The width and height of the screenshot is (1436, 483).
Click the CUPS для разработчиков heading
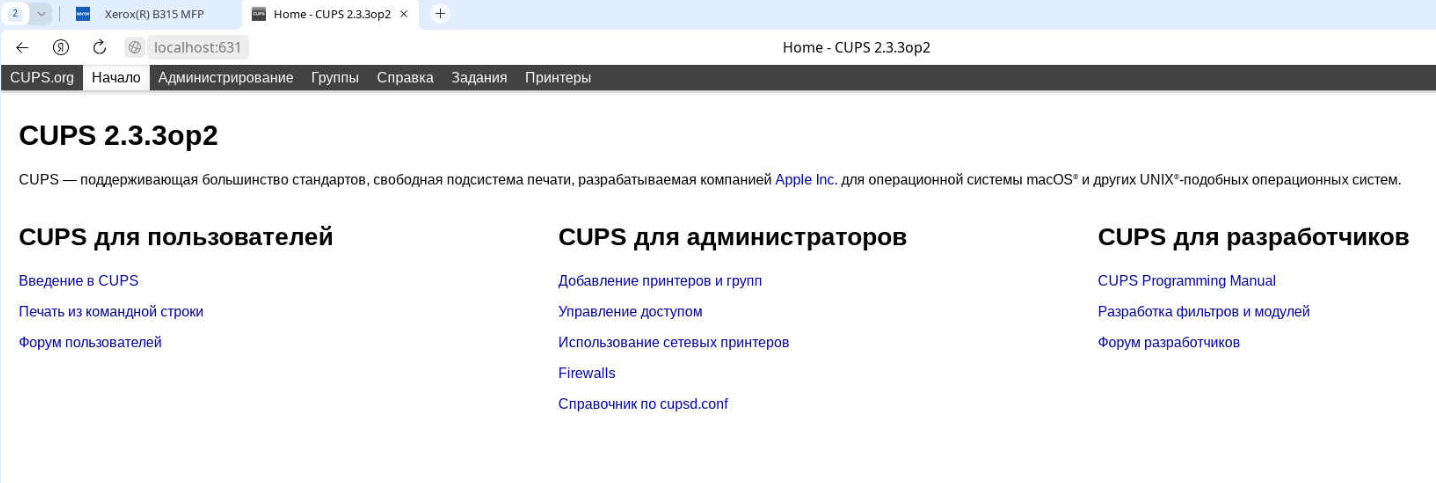(x=1254, y=237)
